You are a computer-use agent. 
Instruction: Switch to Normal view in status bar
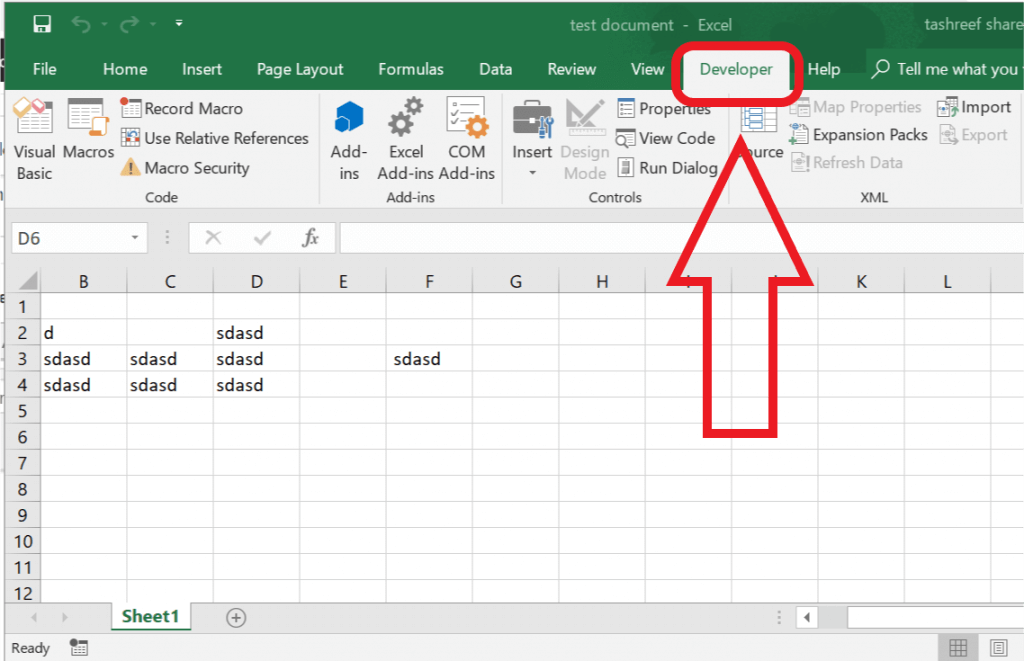(958, 647)
